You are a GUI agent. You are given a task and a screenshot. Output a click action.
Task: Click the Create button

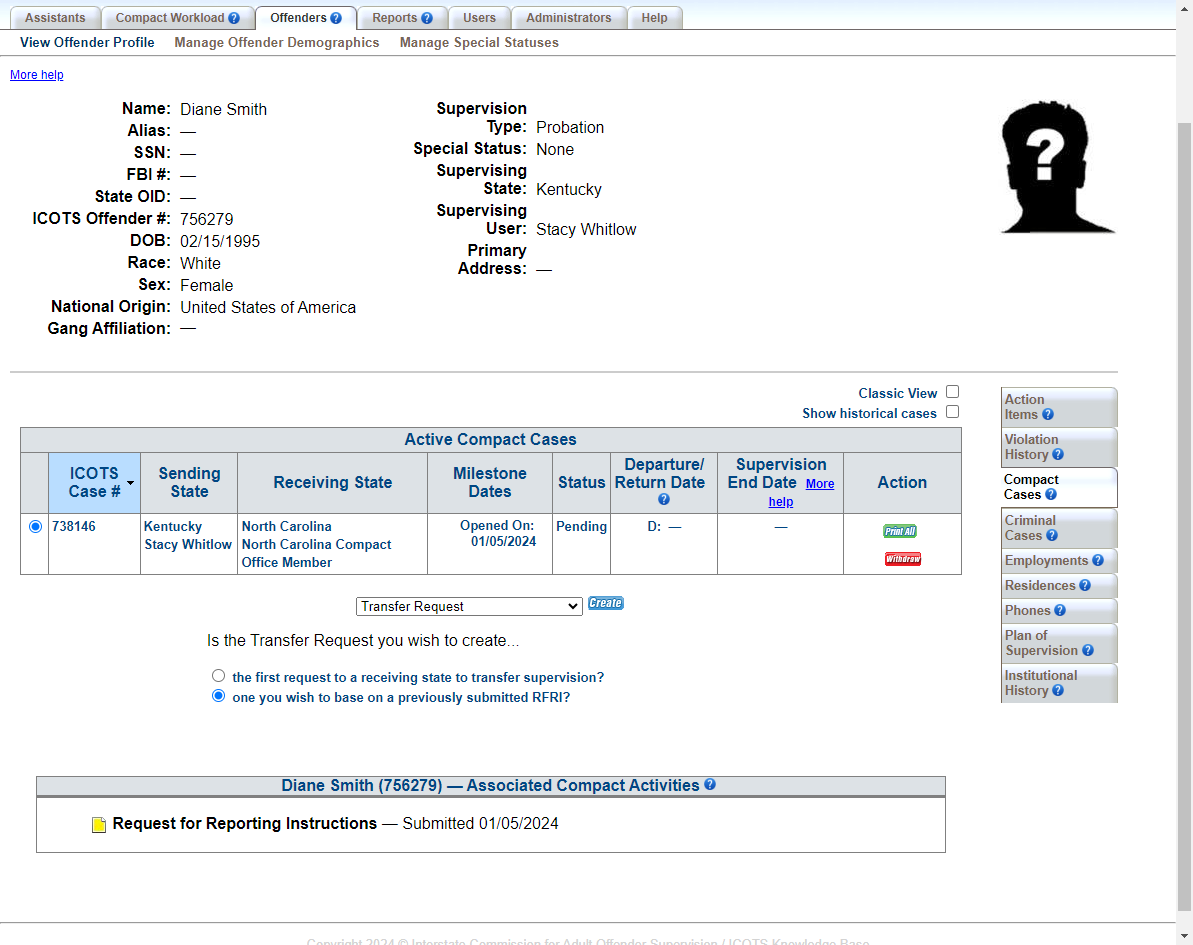coord(606,603)
